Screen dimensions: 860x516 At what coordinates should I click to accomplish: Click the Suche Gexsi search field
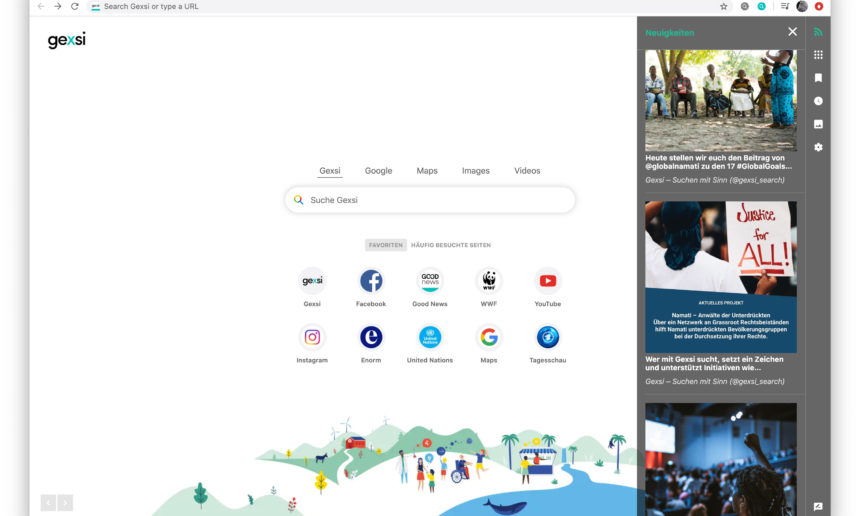[x=430, y=200]
